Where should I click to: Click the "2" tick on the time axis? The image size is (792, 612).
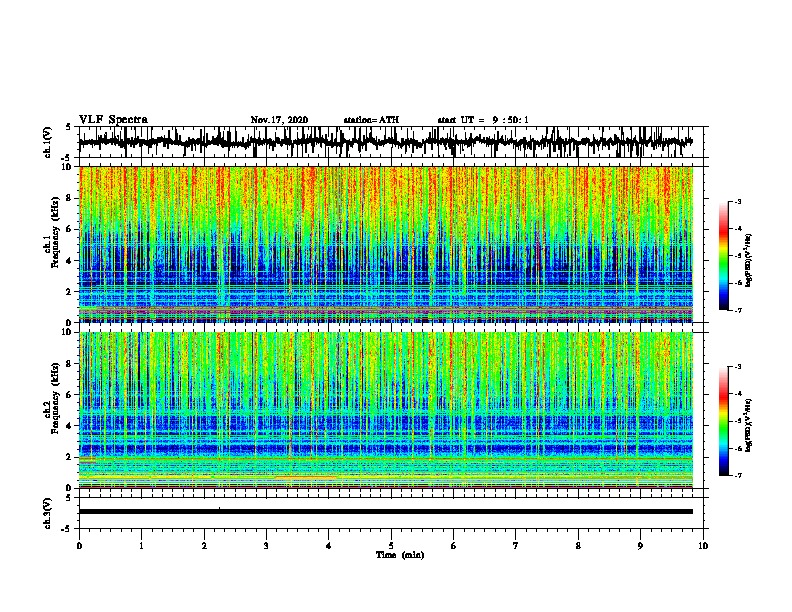coord(204,546)
